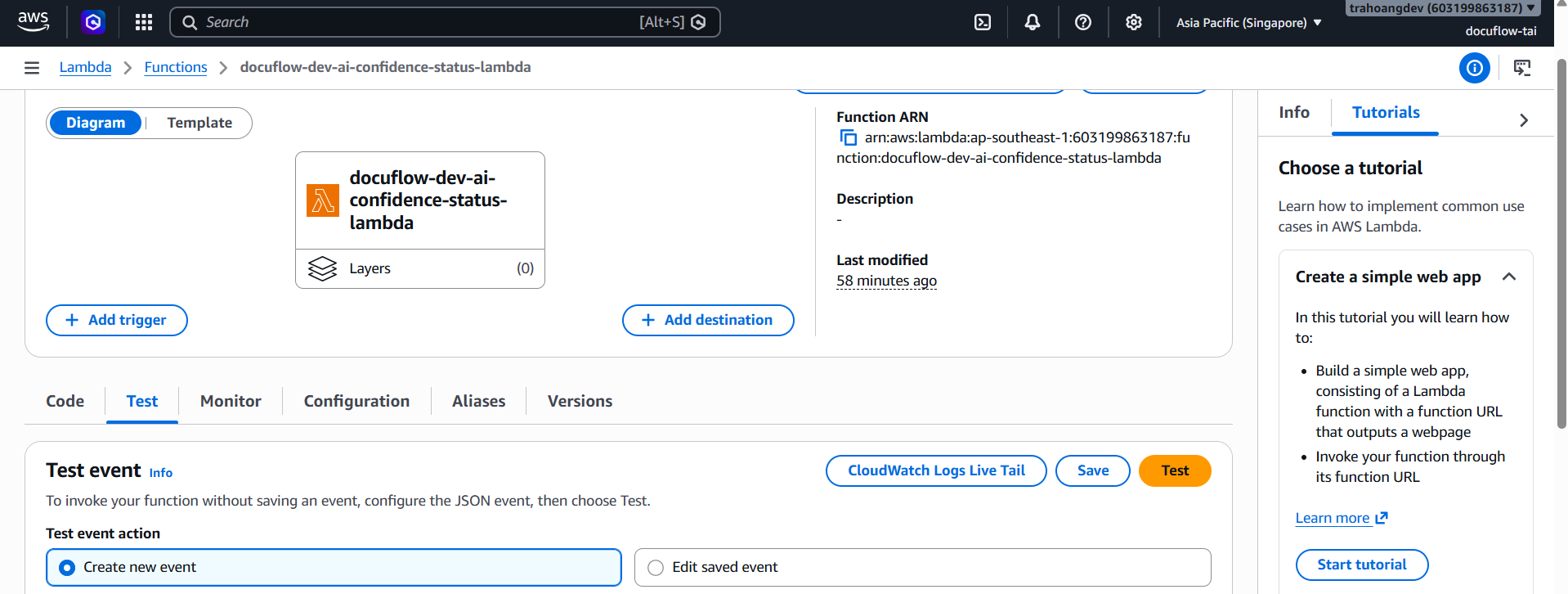Click the Layers stack icon
This screenshot has height=594, width=1568.
click(x=322, y=268)
